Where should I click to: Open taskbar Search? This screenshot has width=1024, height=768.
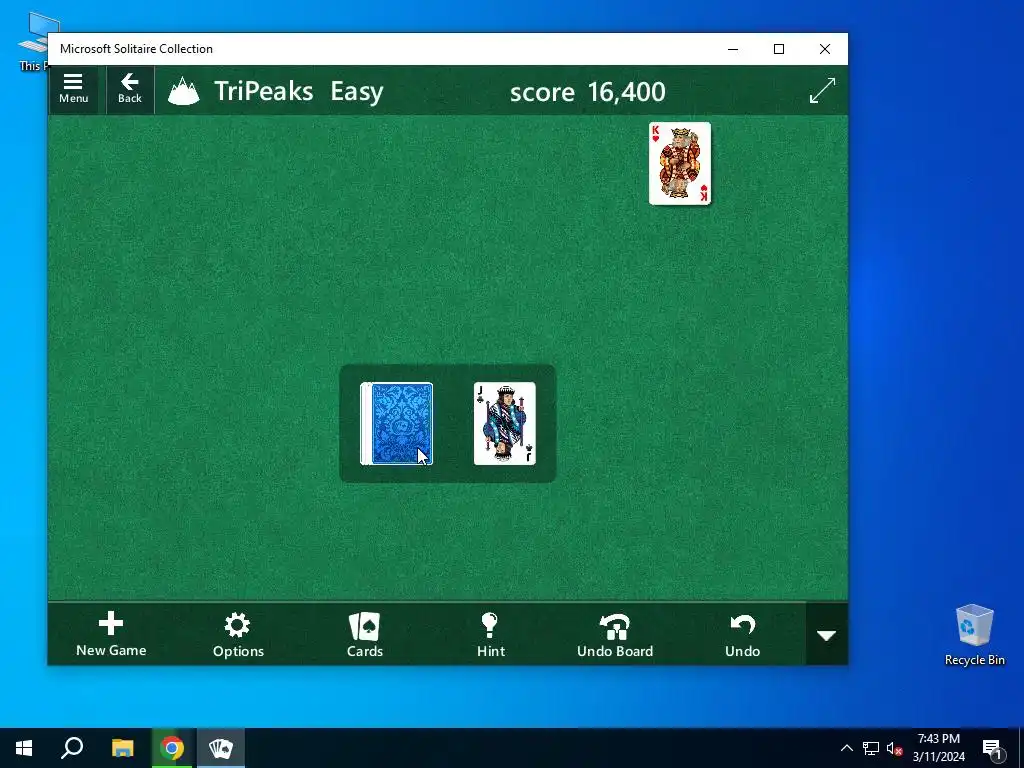click(x=72, y=748)
